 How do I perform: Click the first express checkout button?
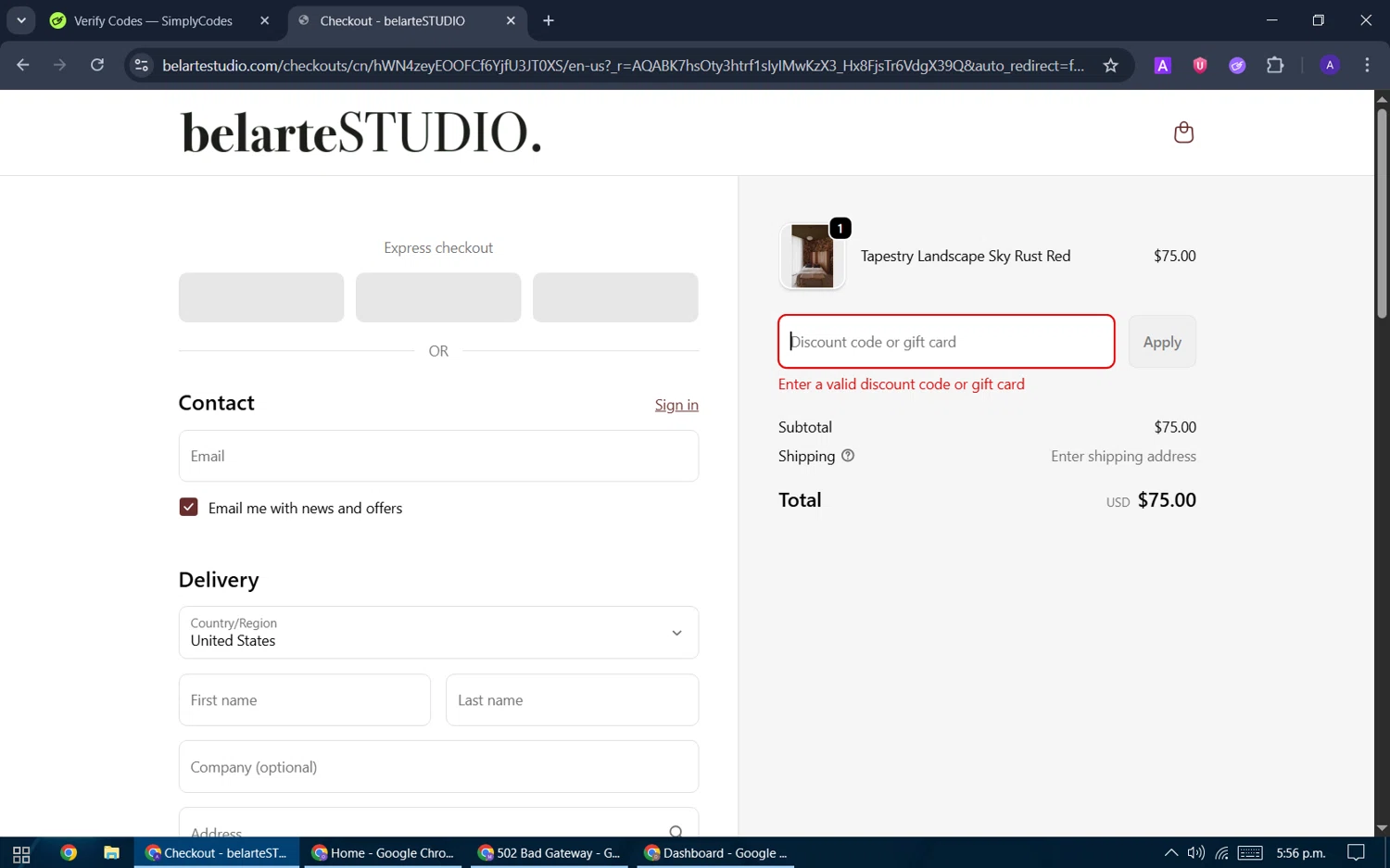point(261,297)
